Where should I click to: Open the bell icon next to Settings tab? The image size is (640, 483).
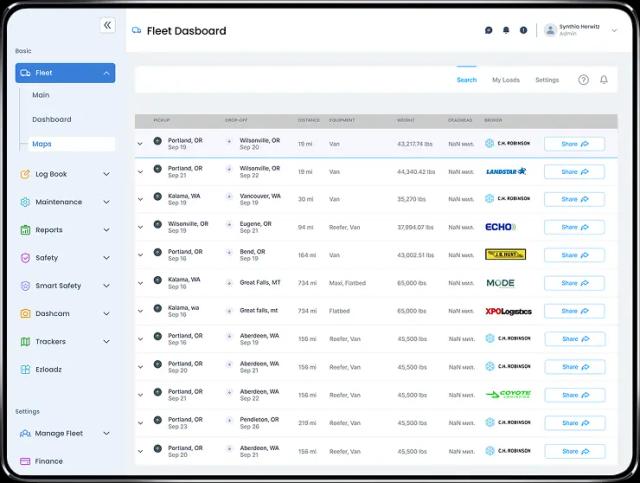(604, 80)
